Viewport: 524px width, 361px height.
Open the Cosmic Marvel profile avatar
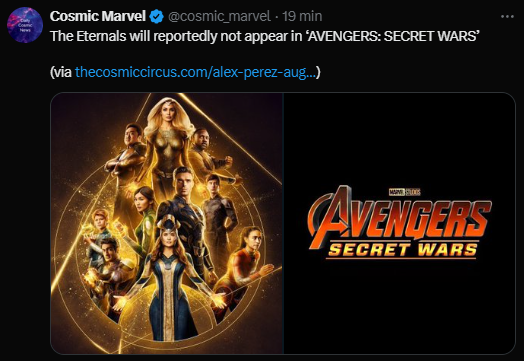pos(25,25)
